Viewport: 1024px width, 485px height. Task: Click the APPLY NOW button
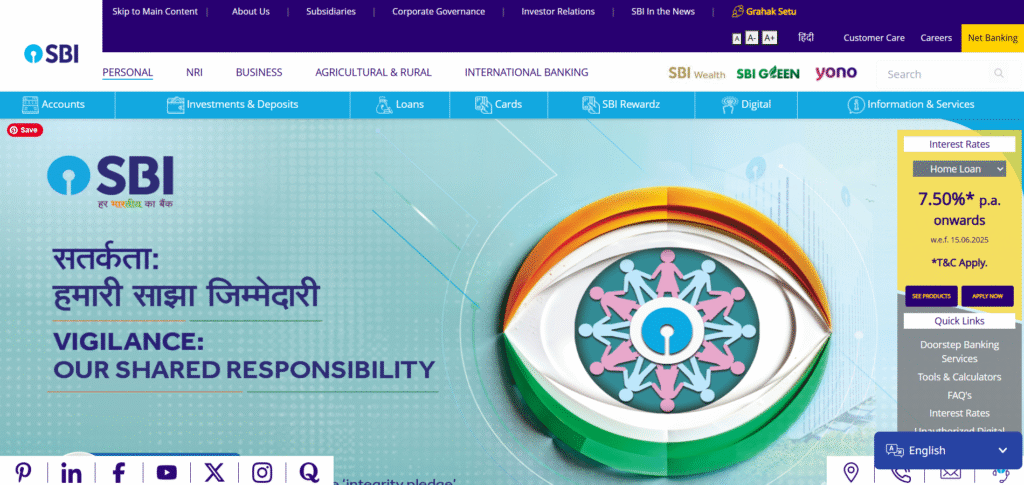tap(987, 296)
